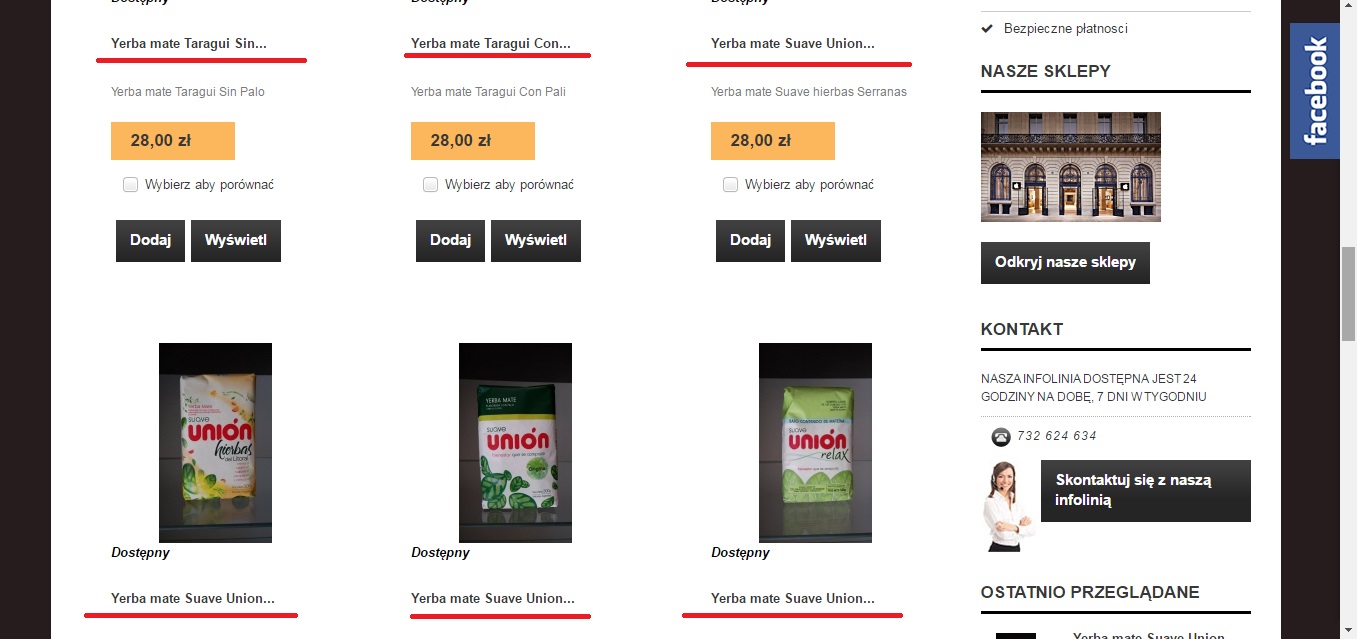Open title link below Union relax image
Image resolution: width=1357 pixels, height=639 pixels.
pyautogui.click(x=793, y=599)
